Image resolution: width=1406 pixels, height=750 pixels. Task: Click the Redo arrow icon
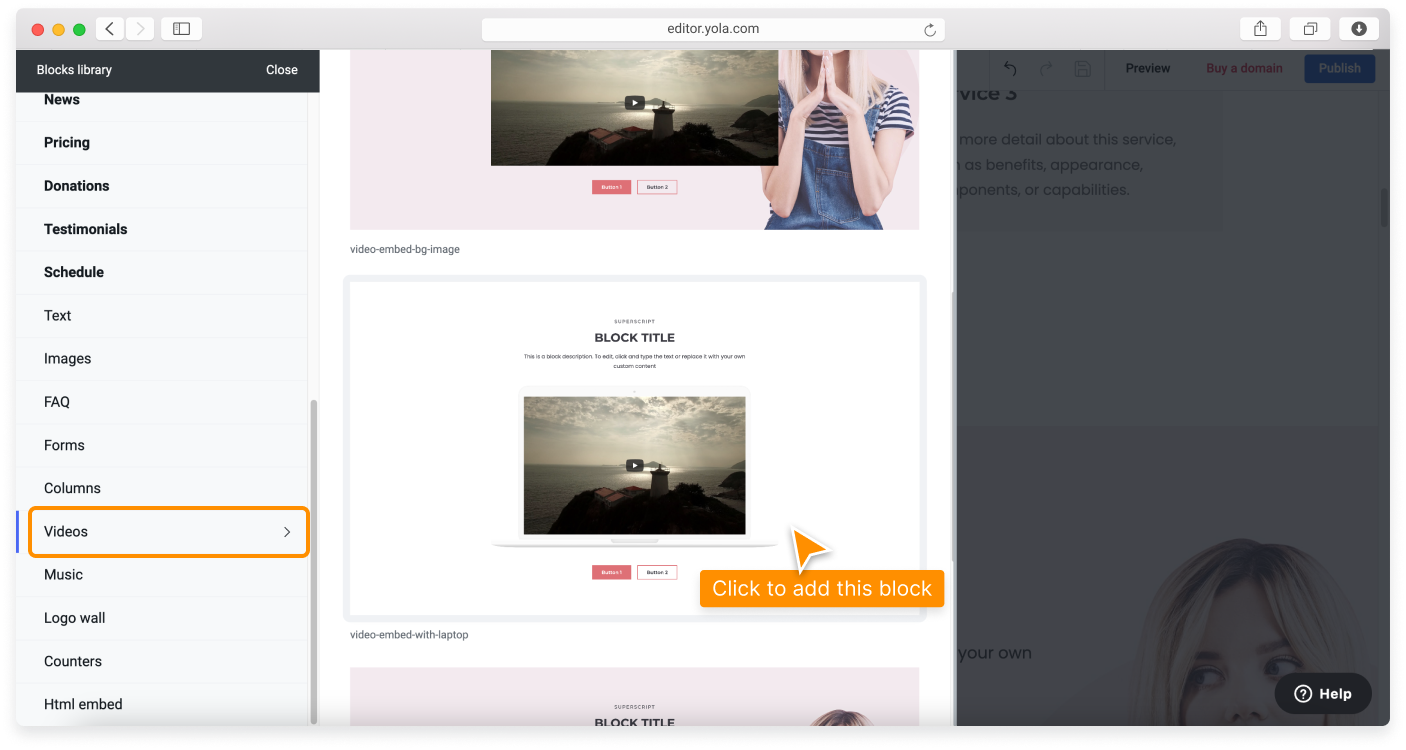click(x=1045, y=68)
